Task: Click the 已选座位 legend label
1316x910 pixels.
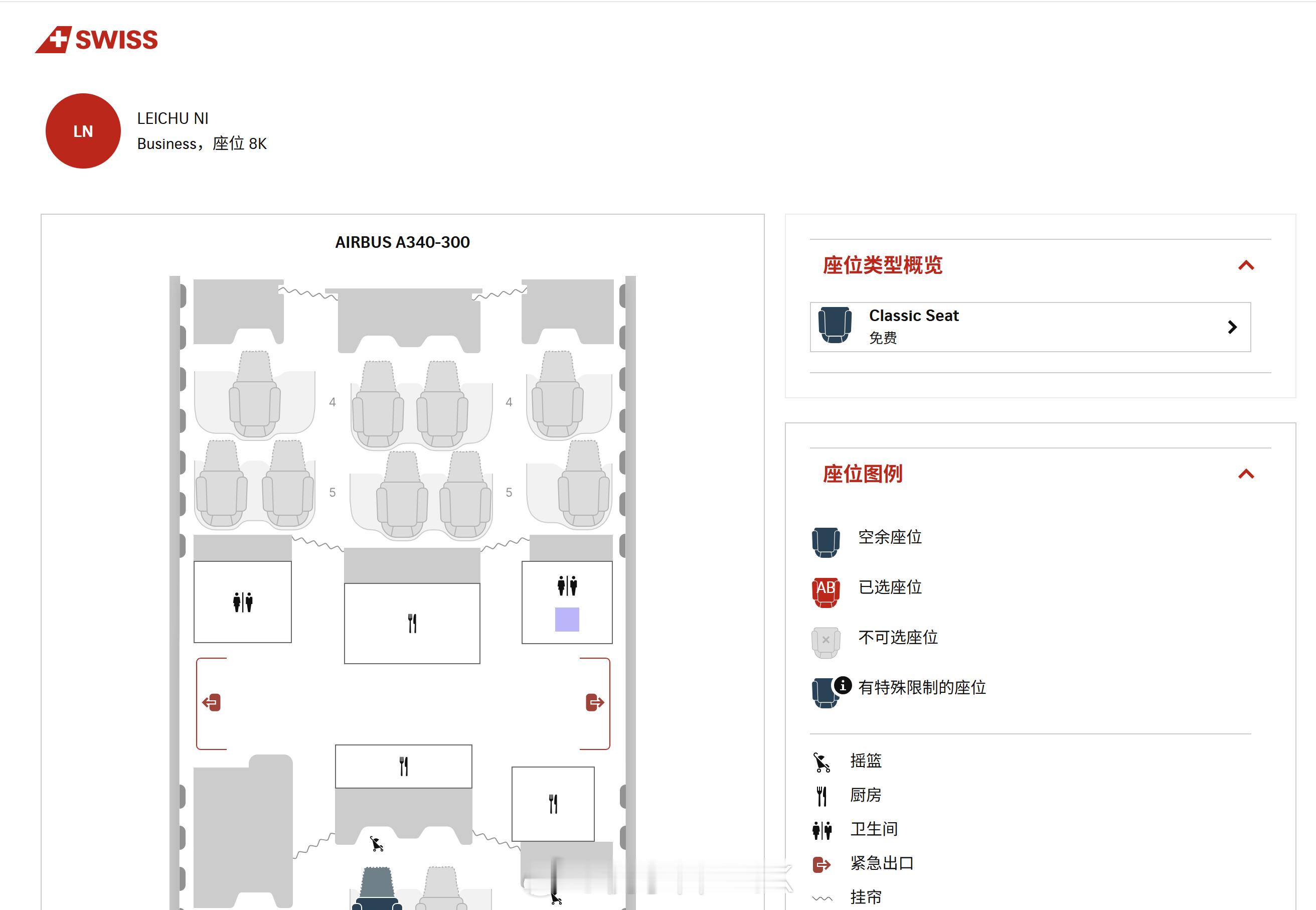Action: [x=890, y=587]
